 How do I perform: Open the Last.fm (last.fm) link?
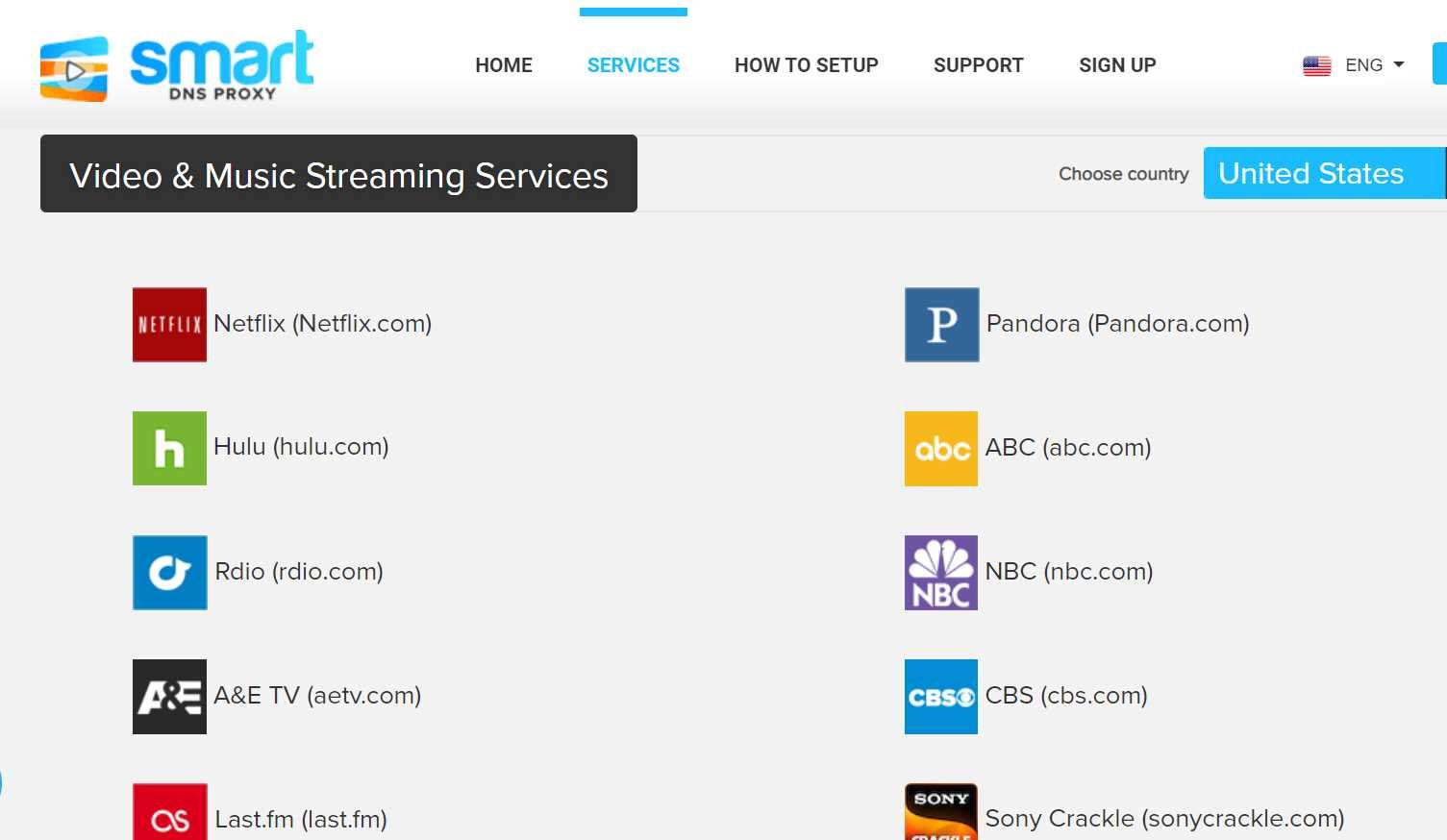(x=301, y=820)
